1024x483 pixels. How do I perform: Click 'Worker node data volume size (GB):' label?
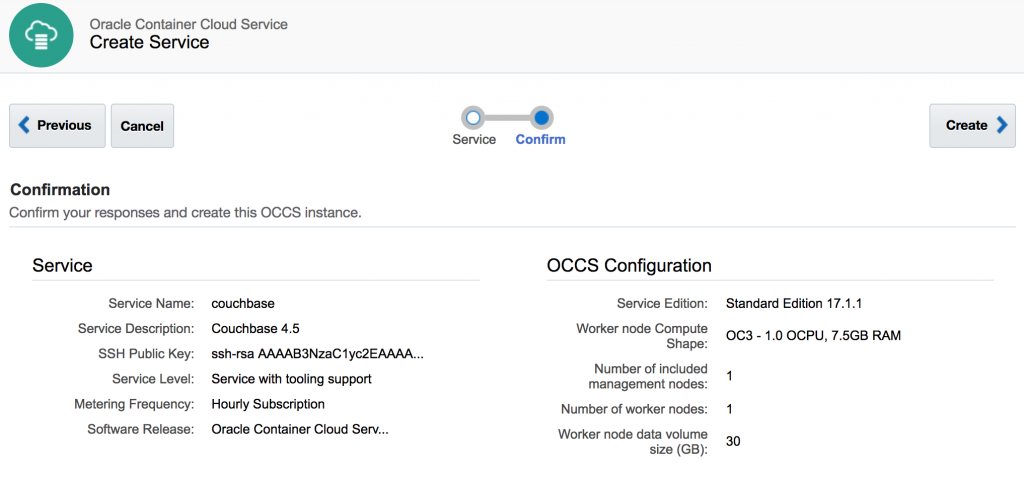point(633,442)
